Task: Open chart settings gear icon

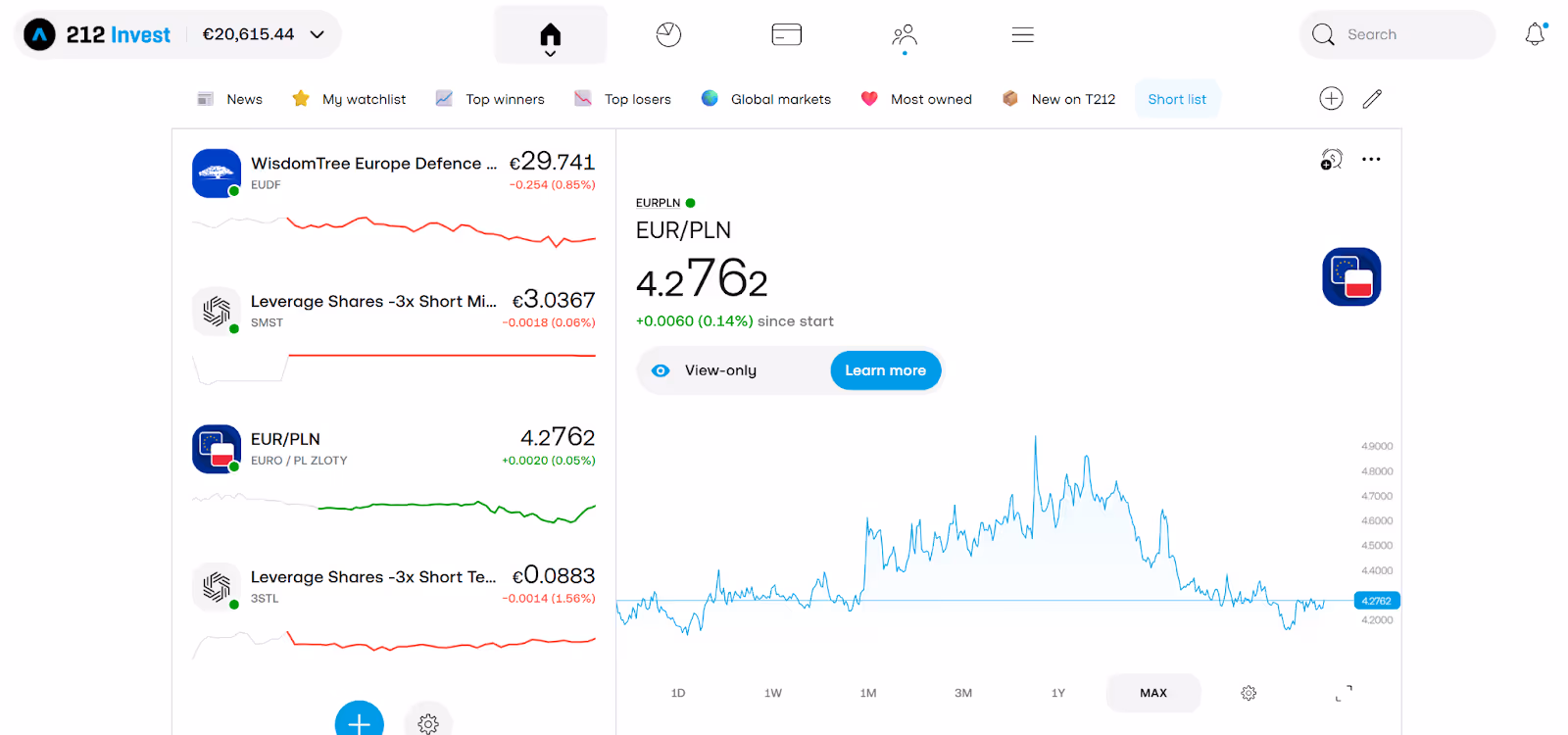Action: point(1249,693)
